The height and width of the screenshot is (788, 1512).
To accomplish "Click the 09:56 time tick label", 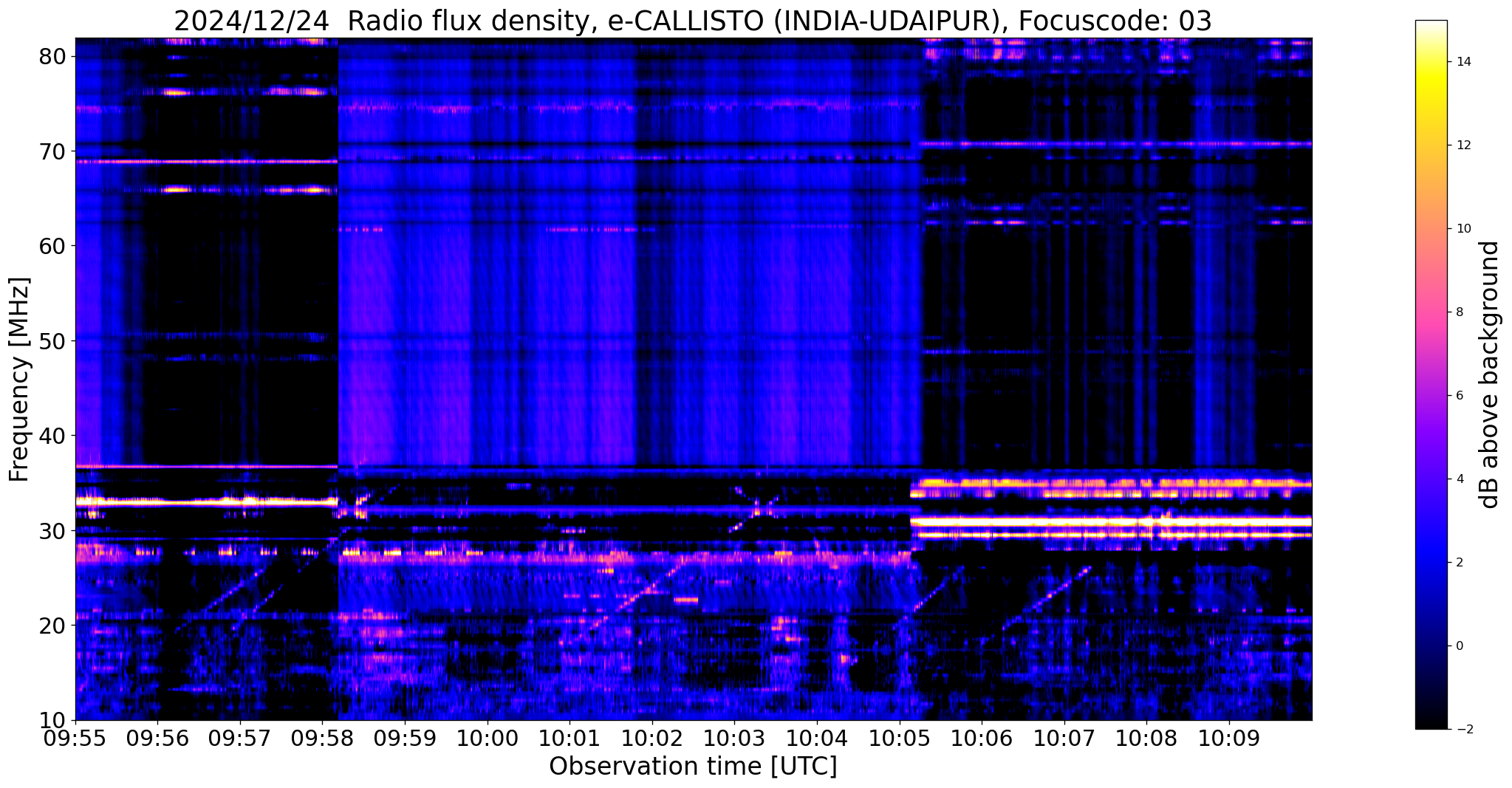I will [157, 738].
